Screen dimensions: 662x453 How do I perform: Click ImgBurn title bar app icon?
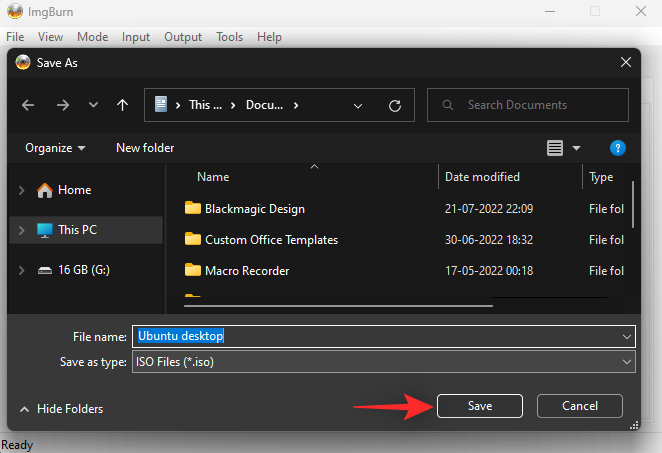click(15, 11)
